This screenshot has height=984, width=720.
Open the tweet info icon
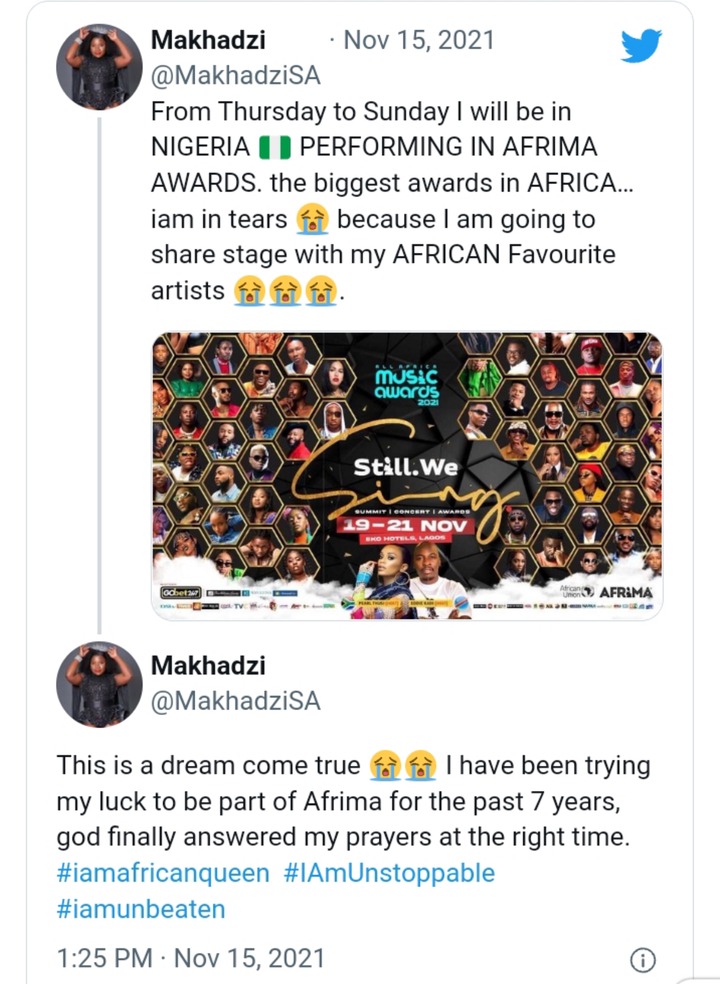[642, 959]
